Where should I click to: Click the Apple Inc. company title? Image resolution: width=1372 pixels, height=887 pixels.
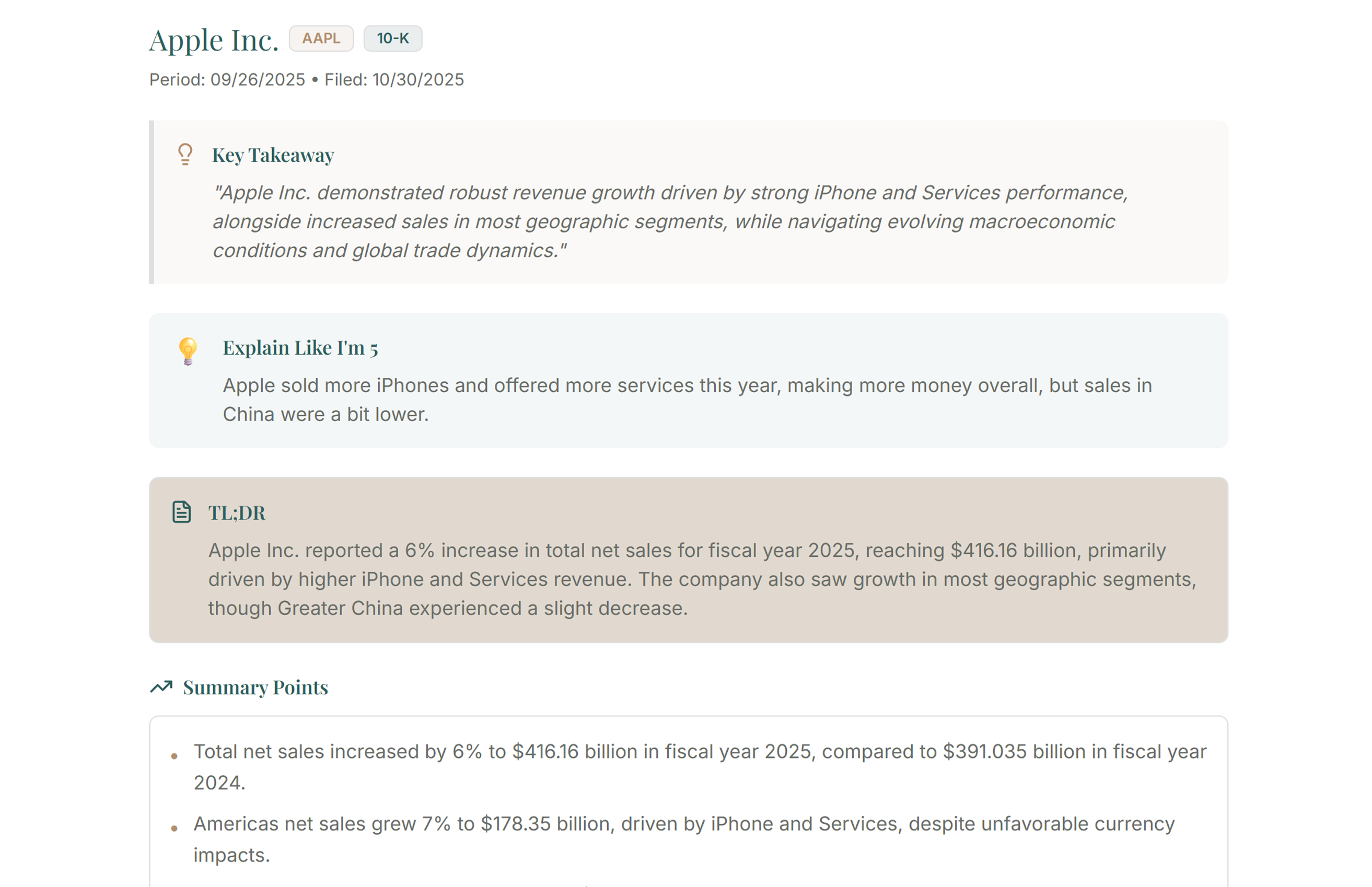tap(214, 40)
